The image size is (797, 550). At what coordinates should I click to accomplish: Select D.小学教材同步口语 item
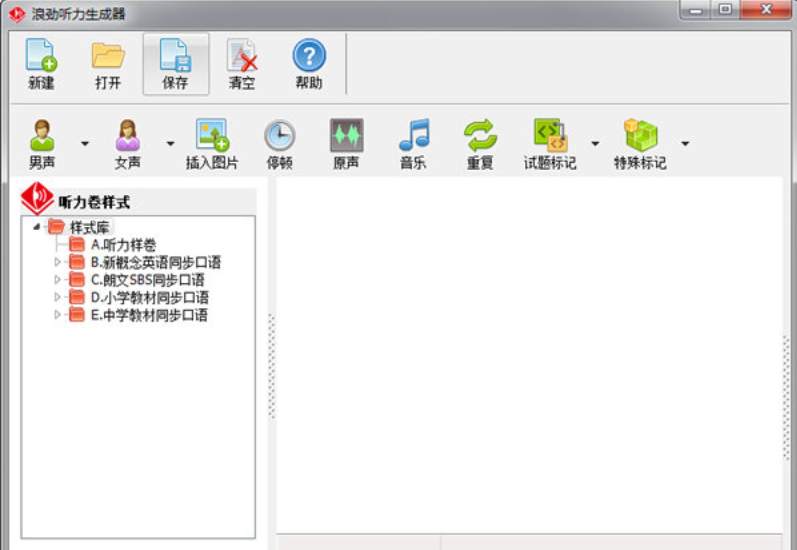139,297
